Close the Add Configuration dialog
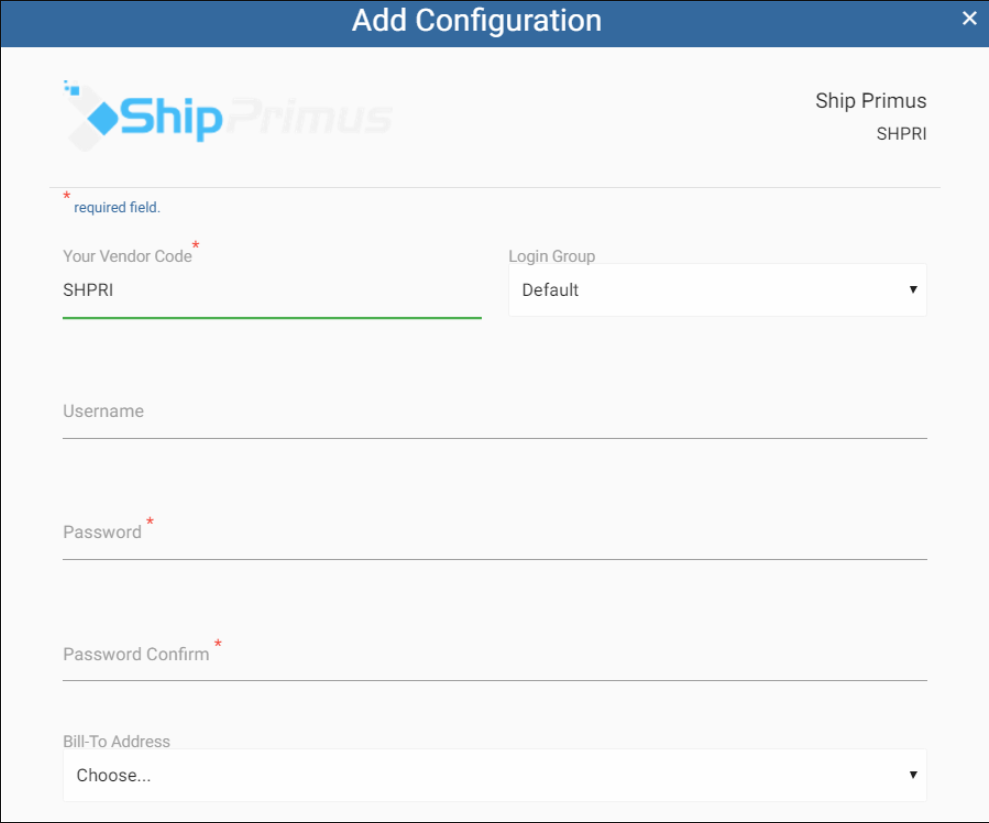 (x=969, y=18)
